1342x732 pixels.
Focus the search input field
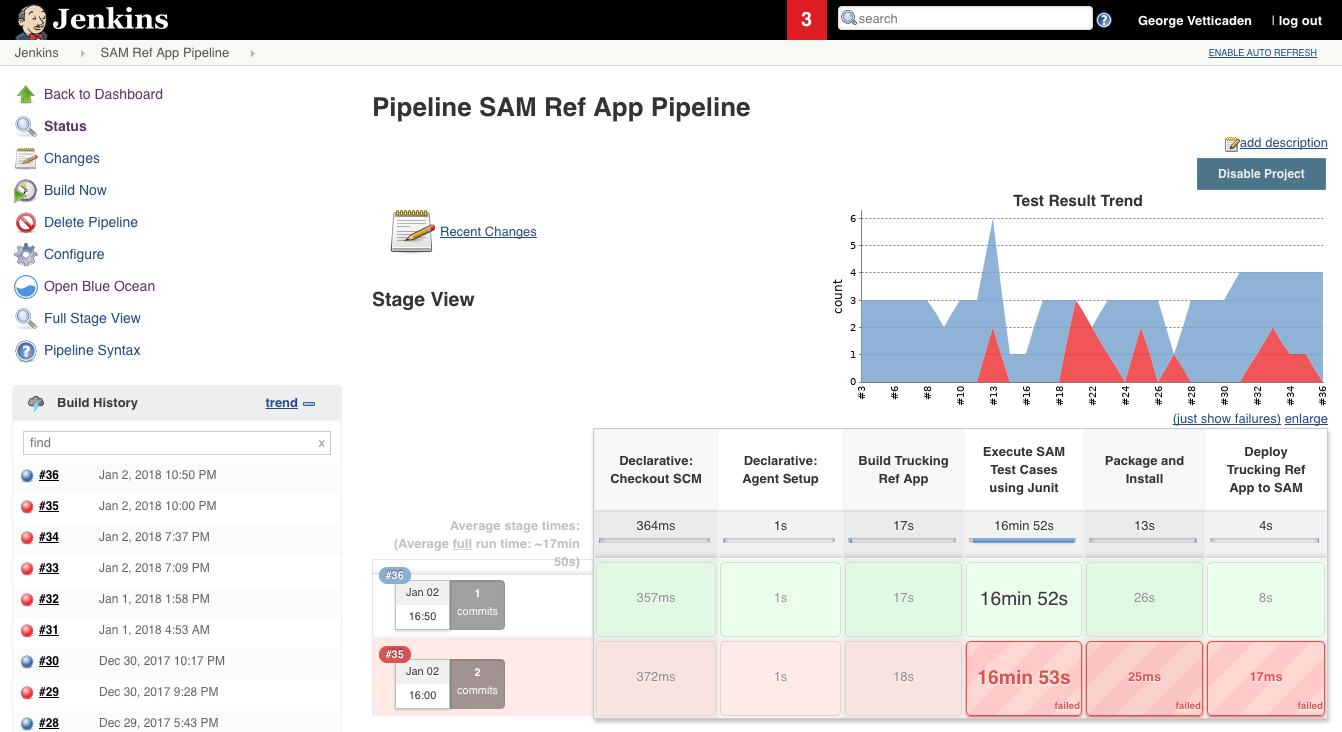(965, 18)
